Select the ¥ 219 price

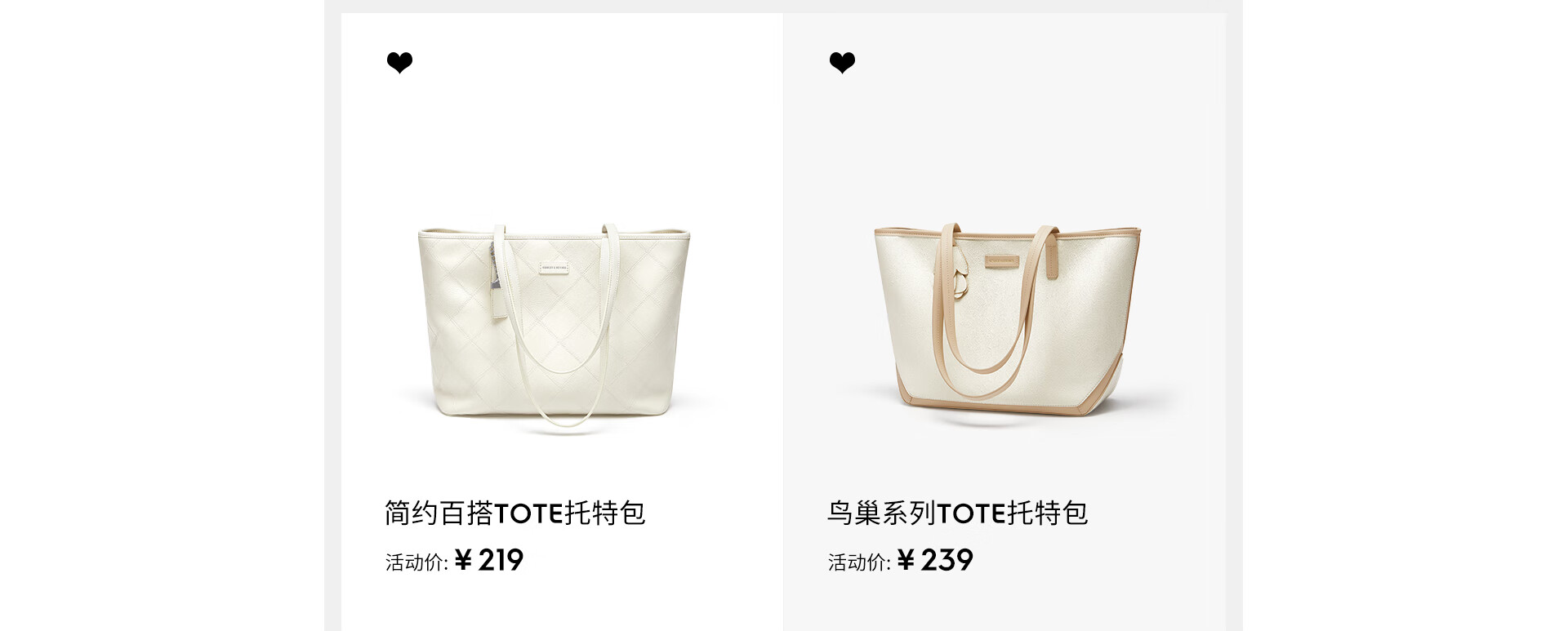coord(489,560)
